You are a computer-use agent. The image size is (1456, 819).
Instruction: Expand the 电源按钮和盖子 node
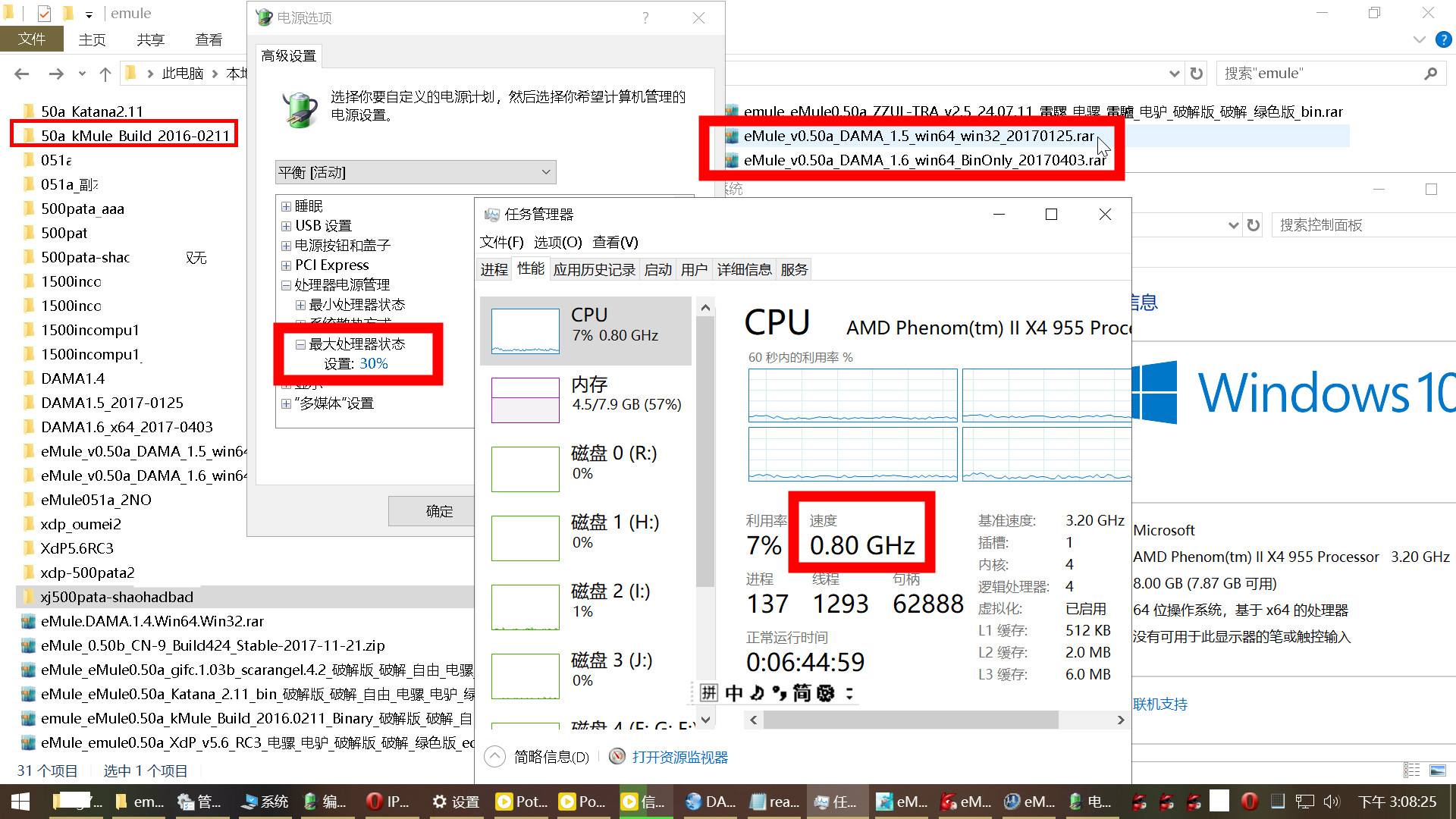click(286, 246)
